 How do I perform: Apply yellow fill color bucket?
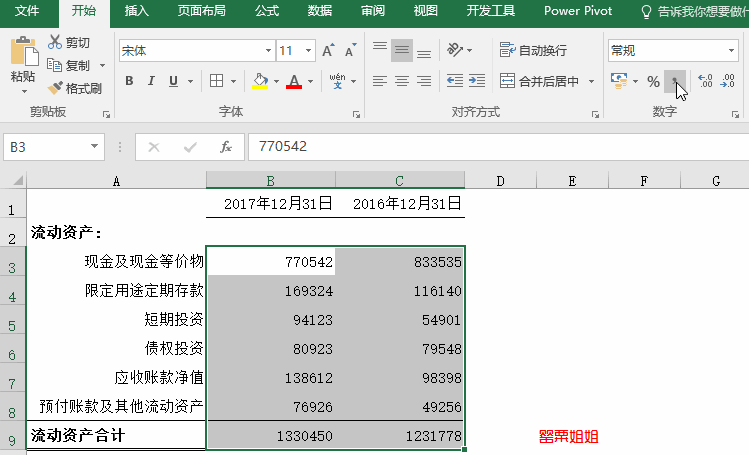click(260, 81)
